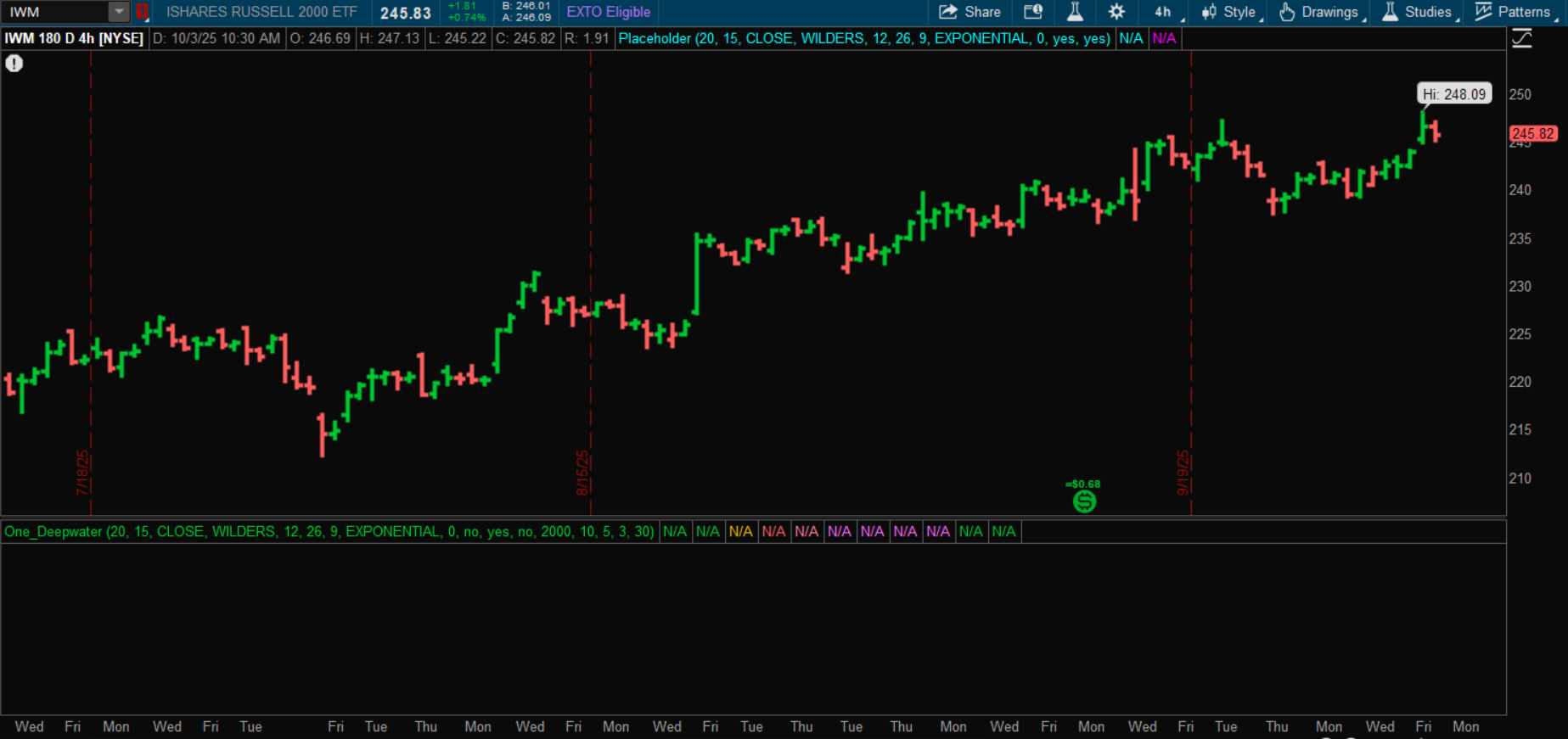1568x739 pixels.
Task: Click the exclamation alert icon on chart
Action: point(14,64)
